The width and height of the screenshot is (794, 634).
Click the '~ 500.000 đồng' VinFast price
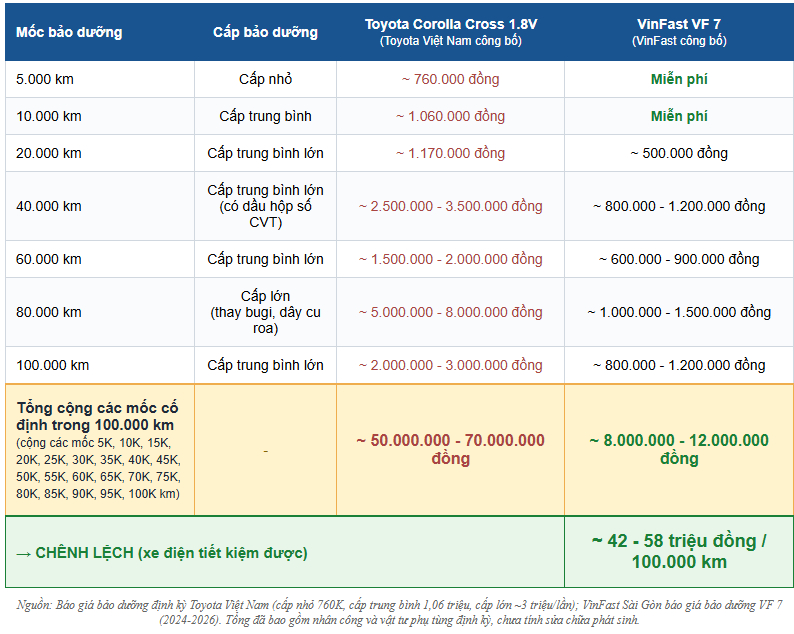click(x=679, y=153)
